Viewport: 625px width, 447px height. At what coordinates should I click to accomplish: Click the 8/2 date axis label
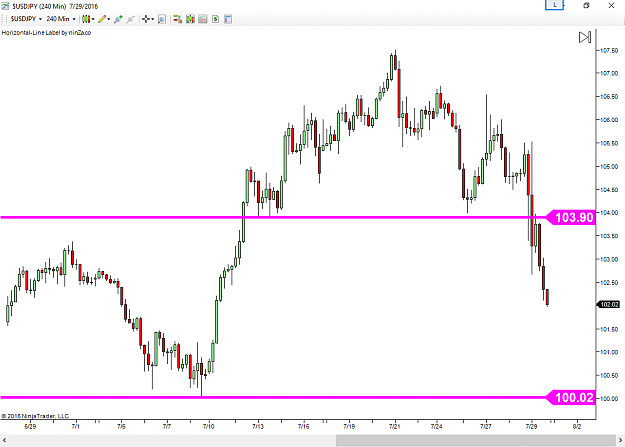point(577,426)
